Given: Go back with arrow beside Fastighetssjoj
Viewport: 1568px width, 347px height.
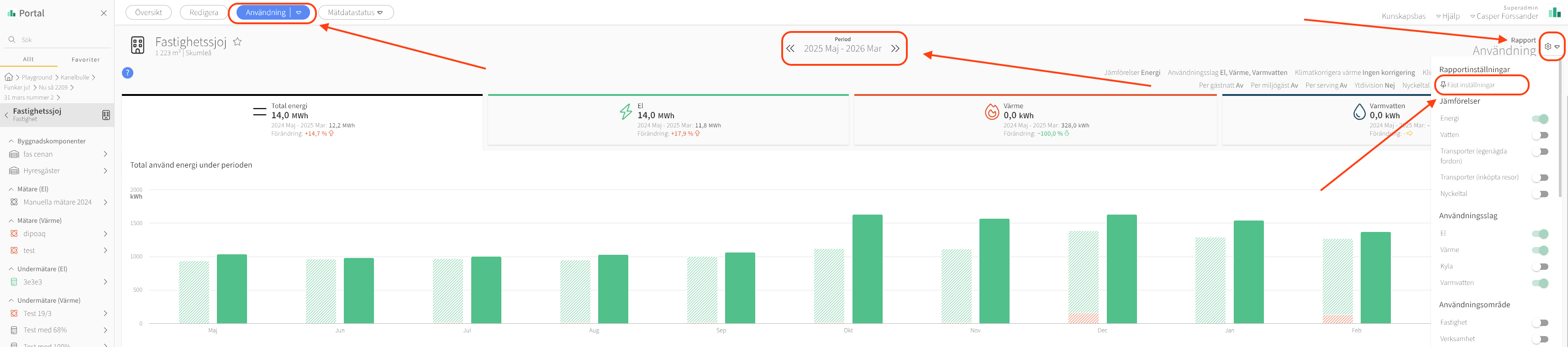Looking at the screenshot, I should tap(6, 115).
